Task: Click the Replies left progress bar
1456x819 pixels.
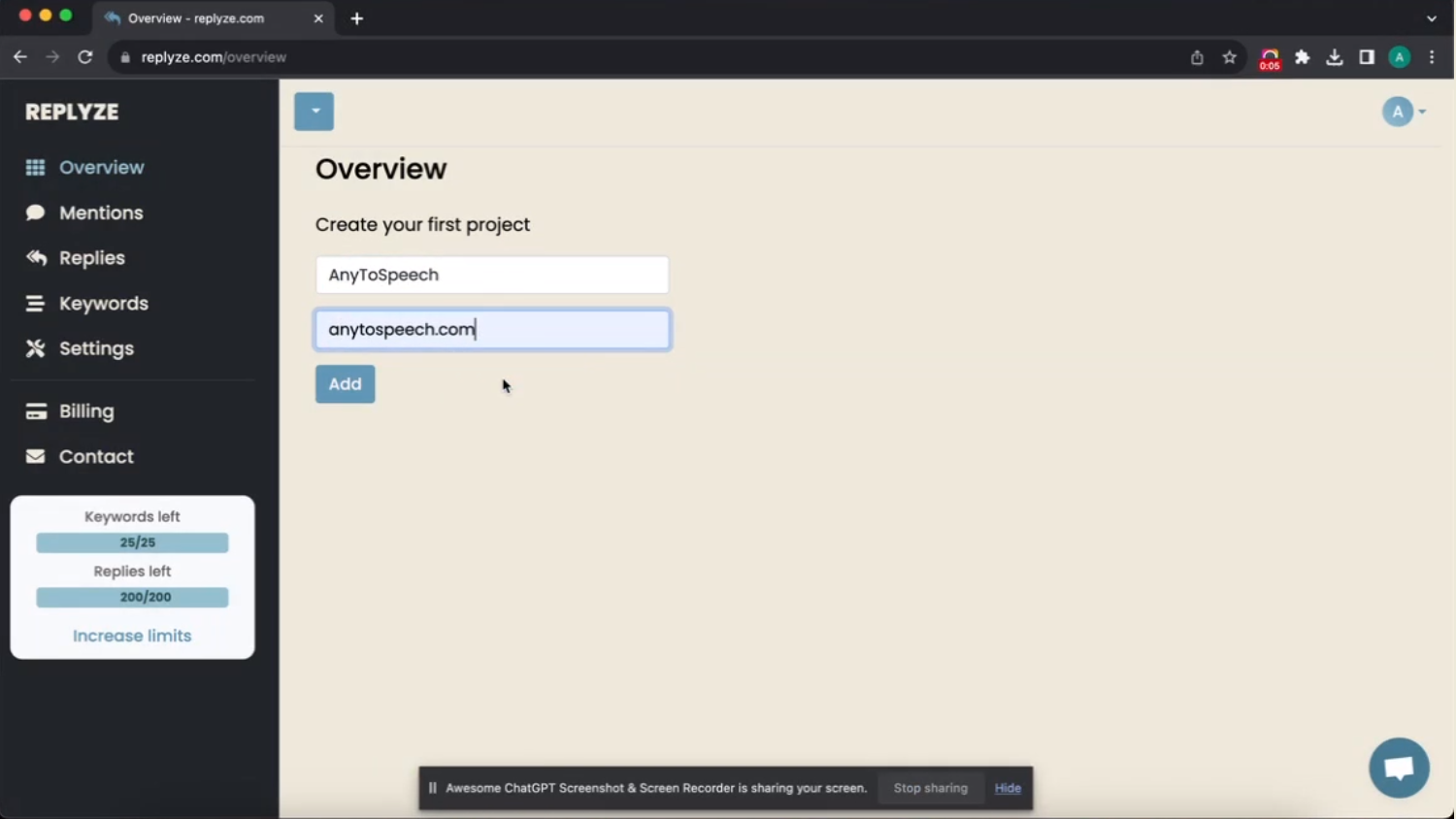Action: (x=131, y=597)
